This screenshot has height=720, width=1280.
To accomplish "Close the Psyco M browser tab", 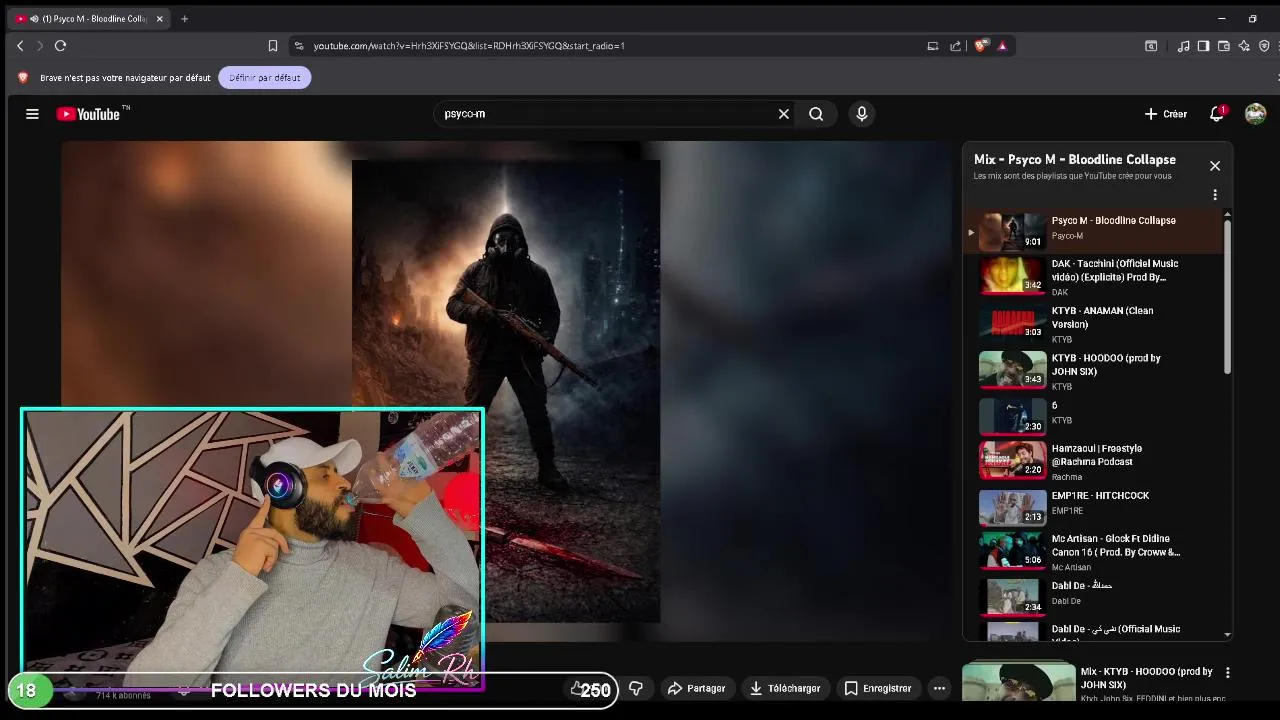I will click(x=159, y=19).
